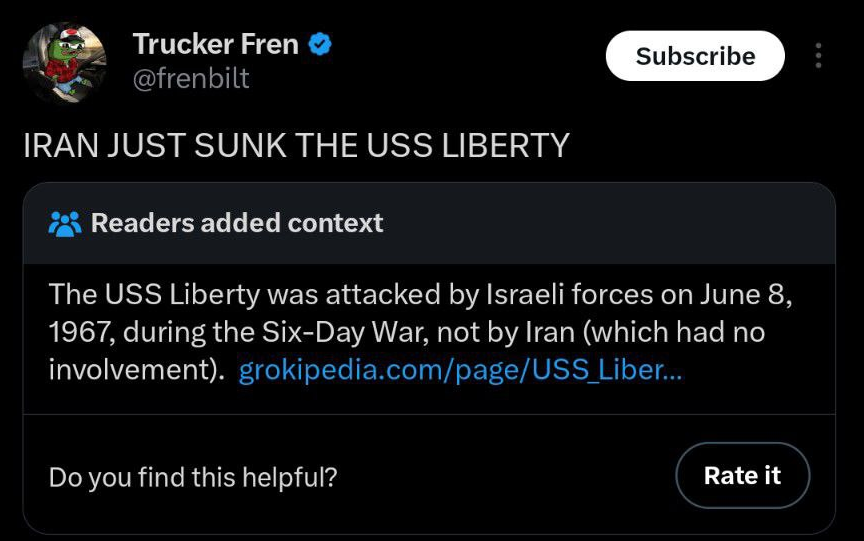864x541 pixels.
Task: Click the "Readers added context" heading
Action: point(237,222)
